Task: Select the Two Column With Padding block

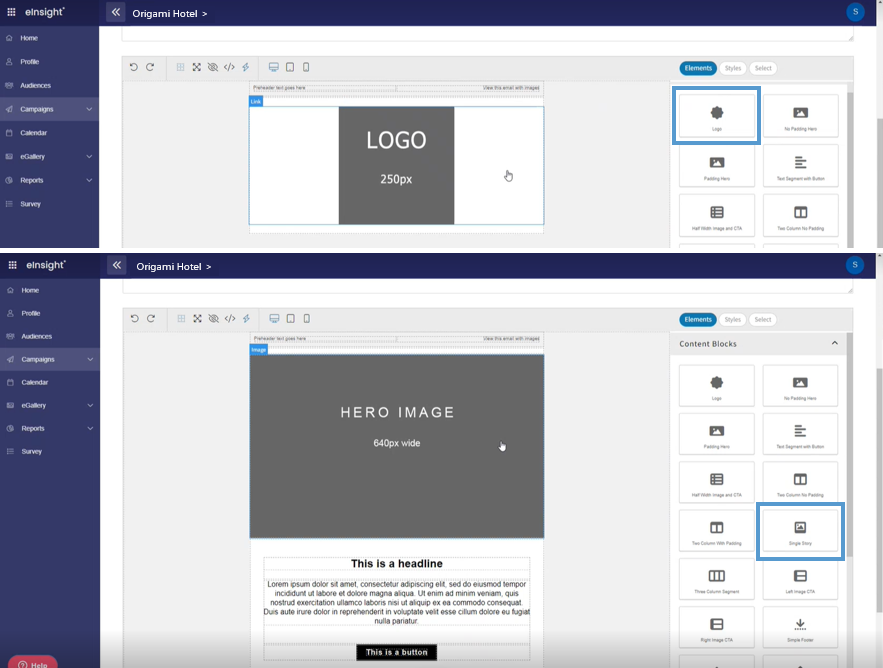Action: [716, 531]
